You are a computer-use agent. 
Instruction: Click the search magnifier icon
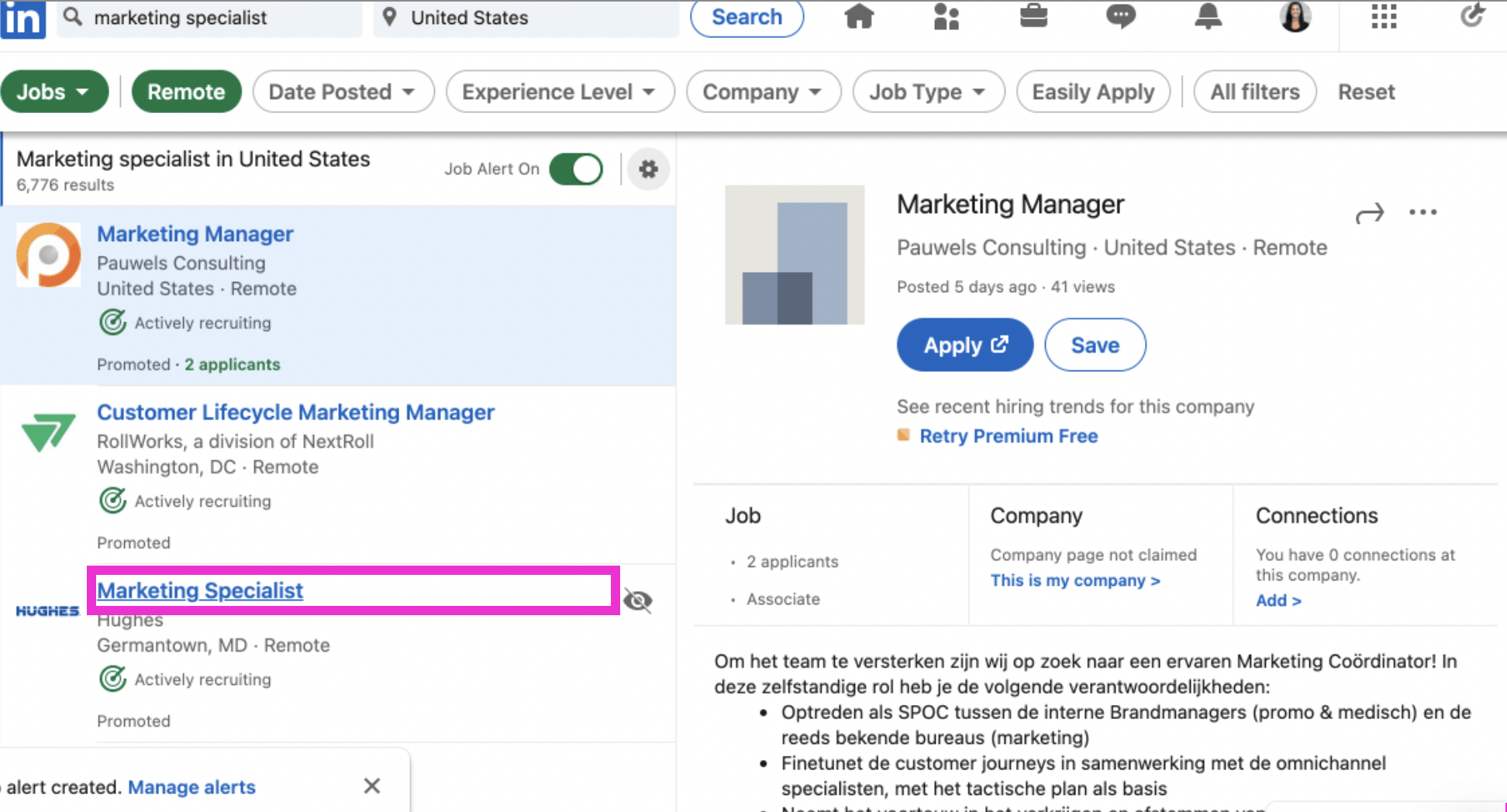coord(72,16)
